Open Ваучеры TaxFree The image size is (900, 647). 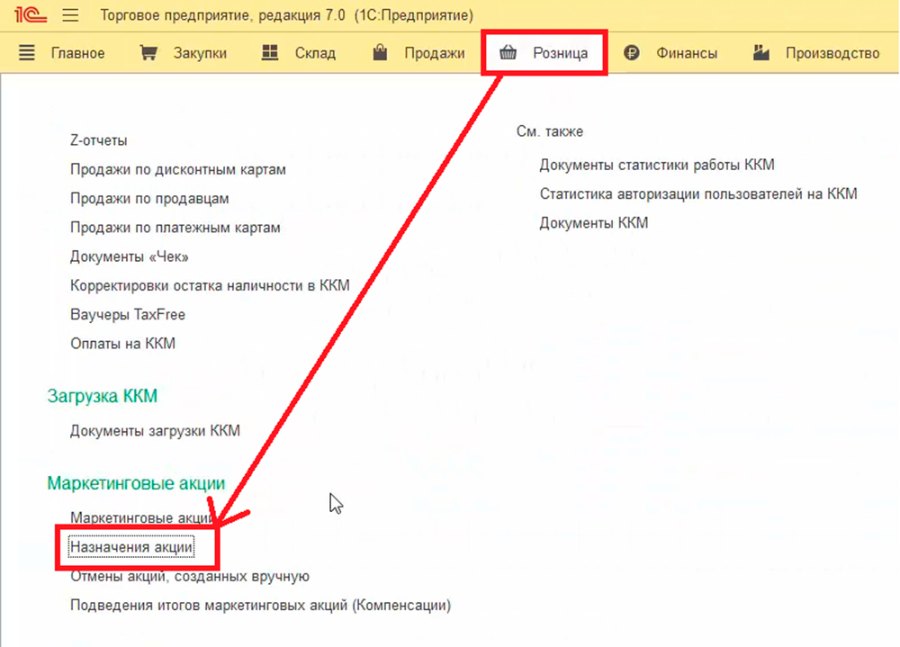click(127, 315)
